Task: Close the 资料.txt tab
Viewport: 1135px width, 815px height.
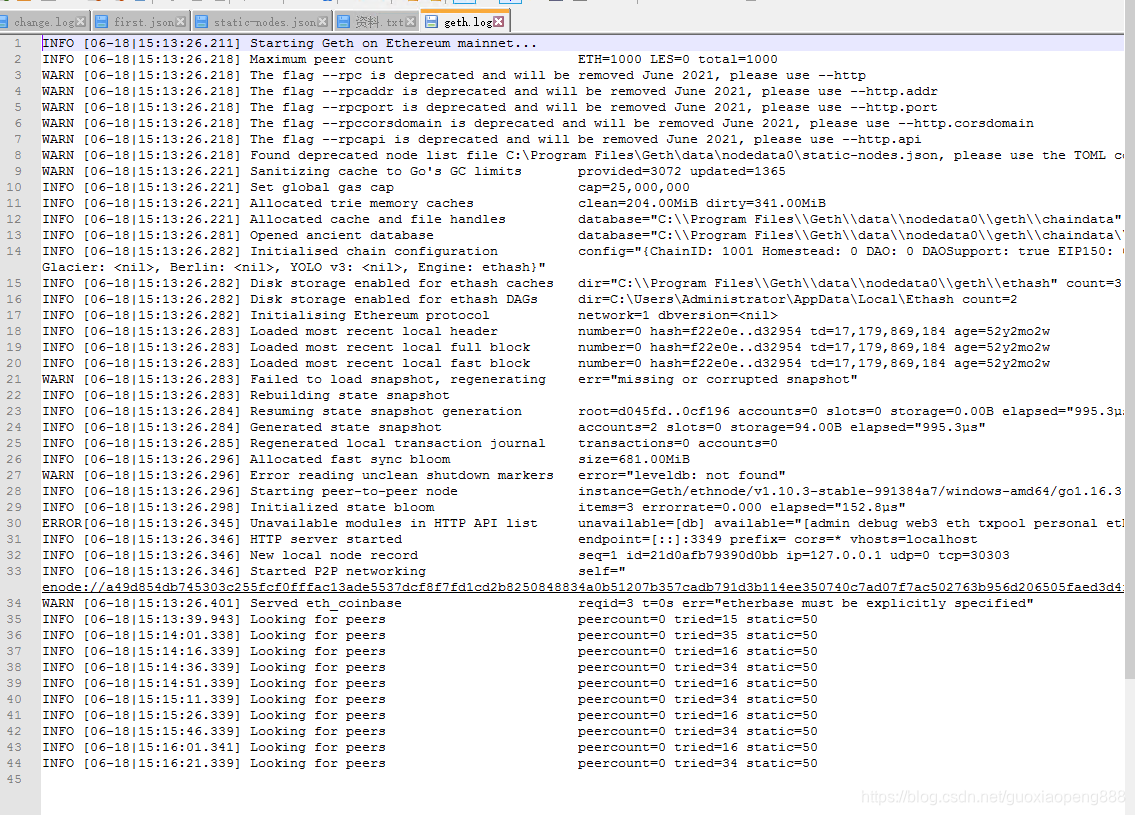Action: coord(410,22)
